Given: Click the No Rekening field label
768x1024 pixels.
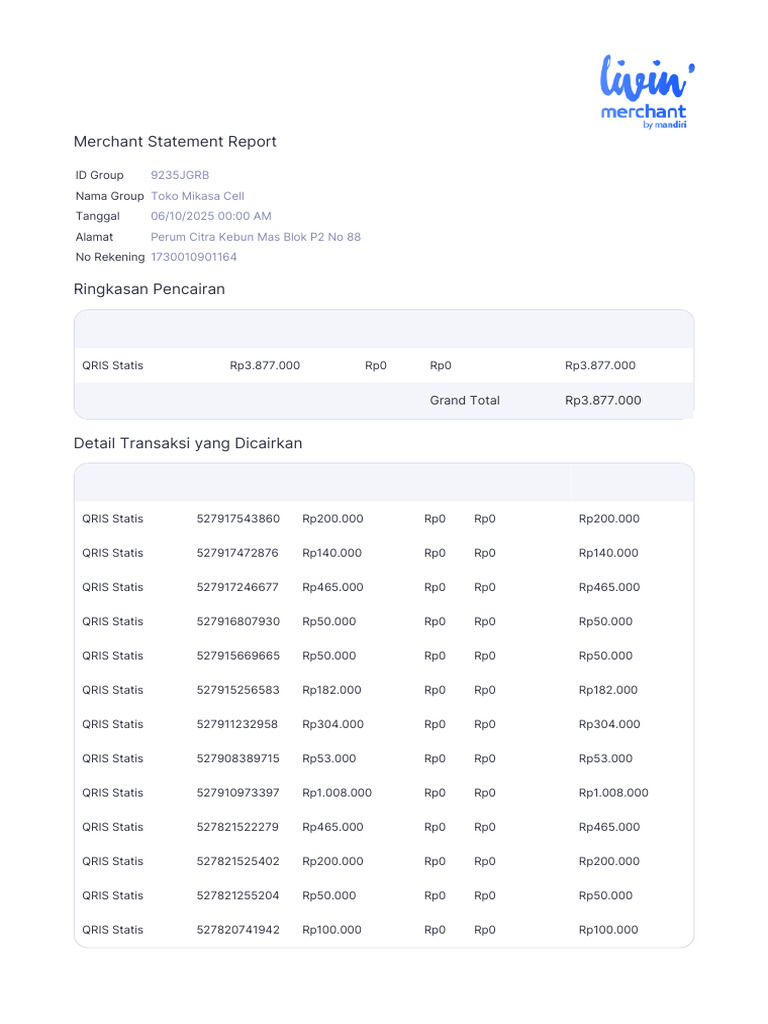Looking at the screenshot, I should 110,257.
